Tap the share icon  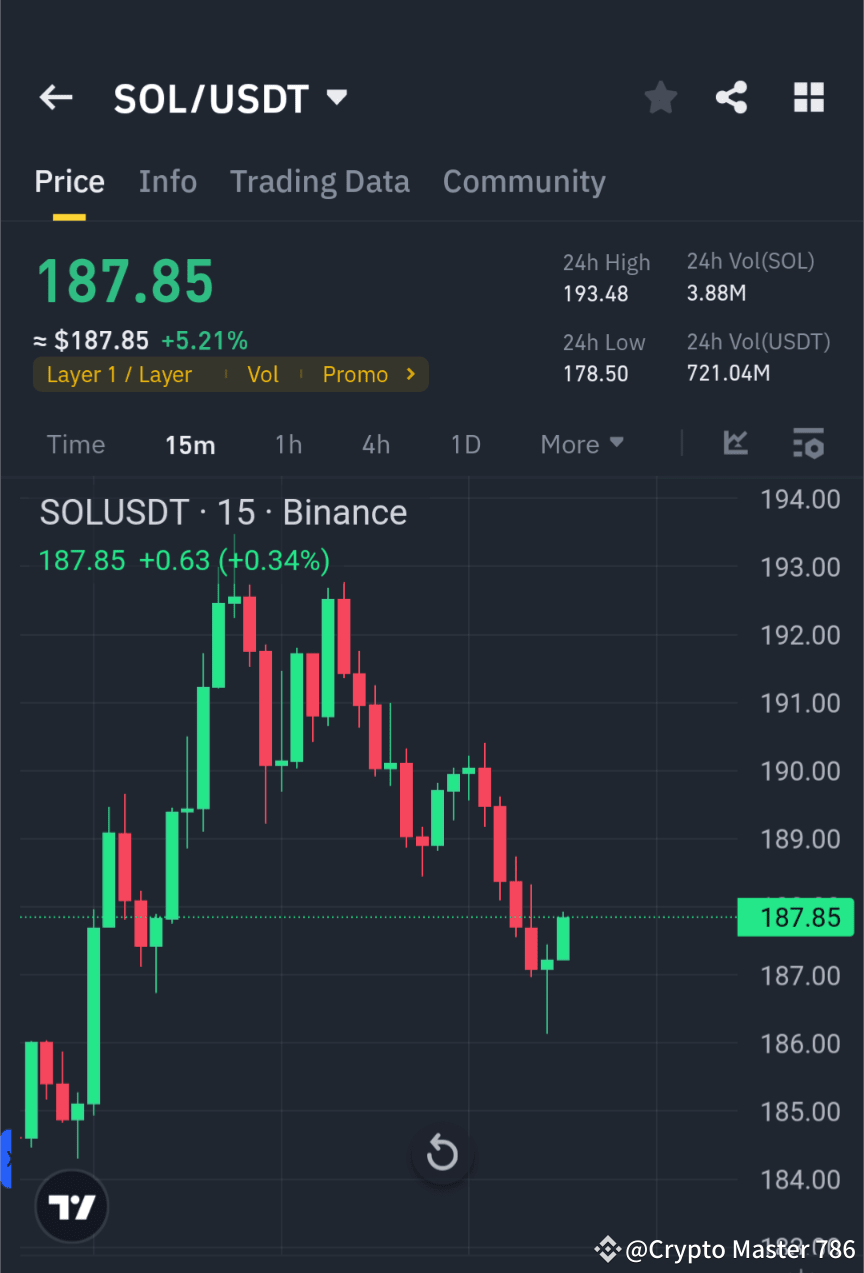(732, 97)
